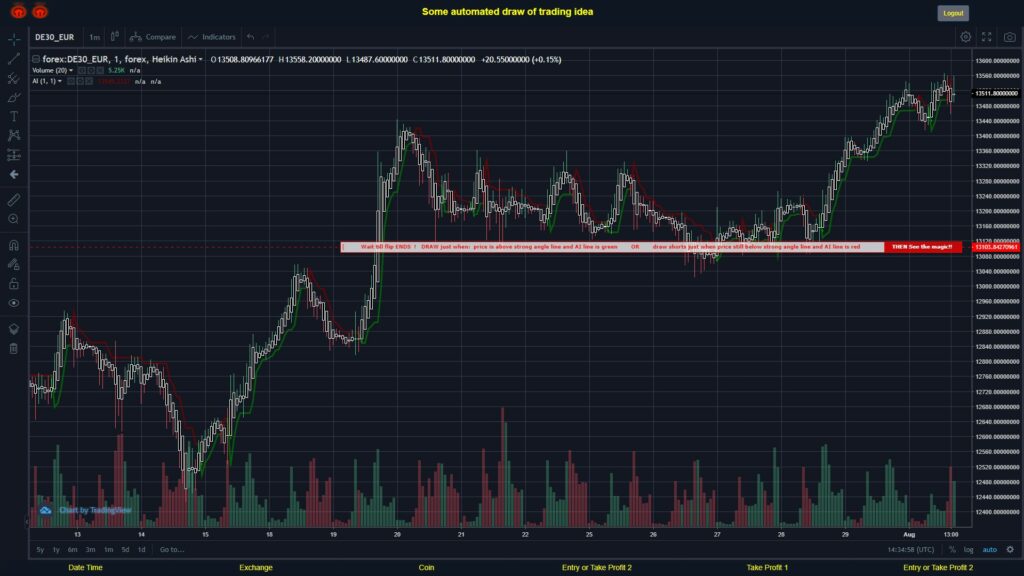Hide the Volume (20) indicator
The height and width of the screenshot is (576, 1024).
coord(82,71)
